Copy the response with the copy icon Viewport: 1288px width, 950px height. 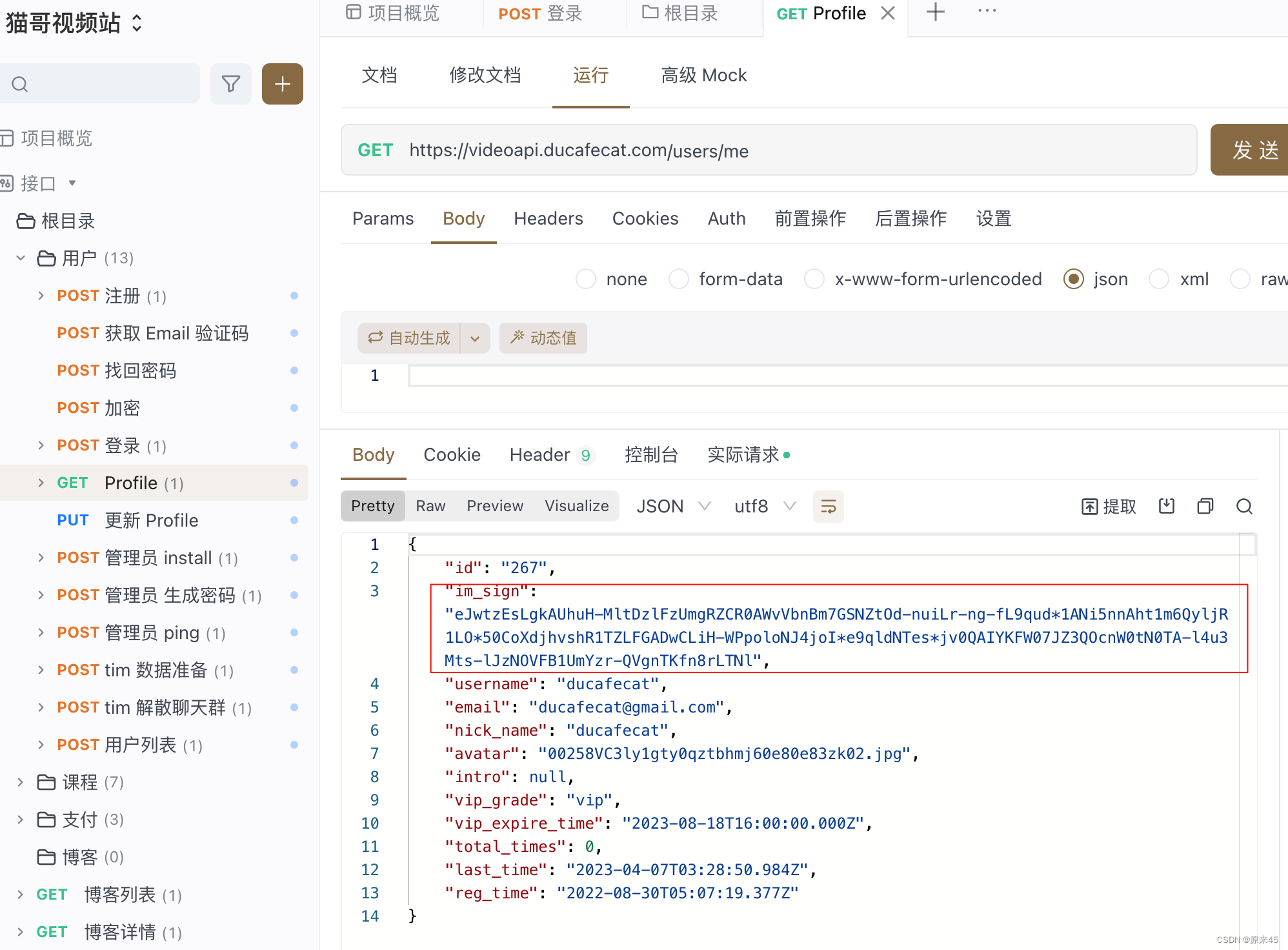point(1205,506)
